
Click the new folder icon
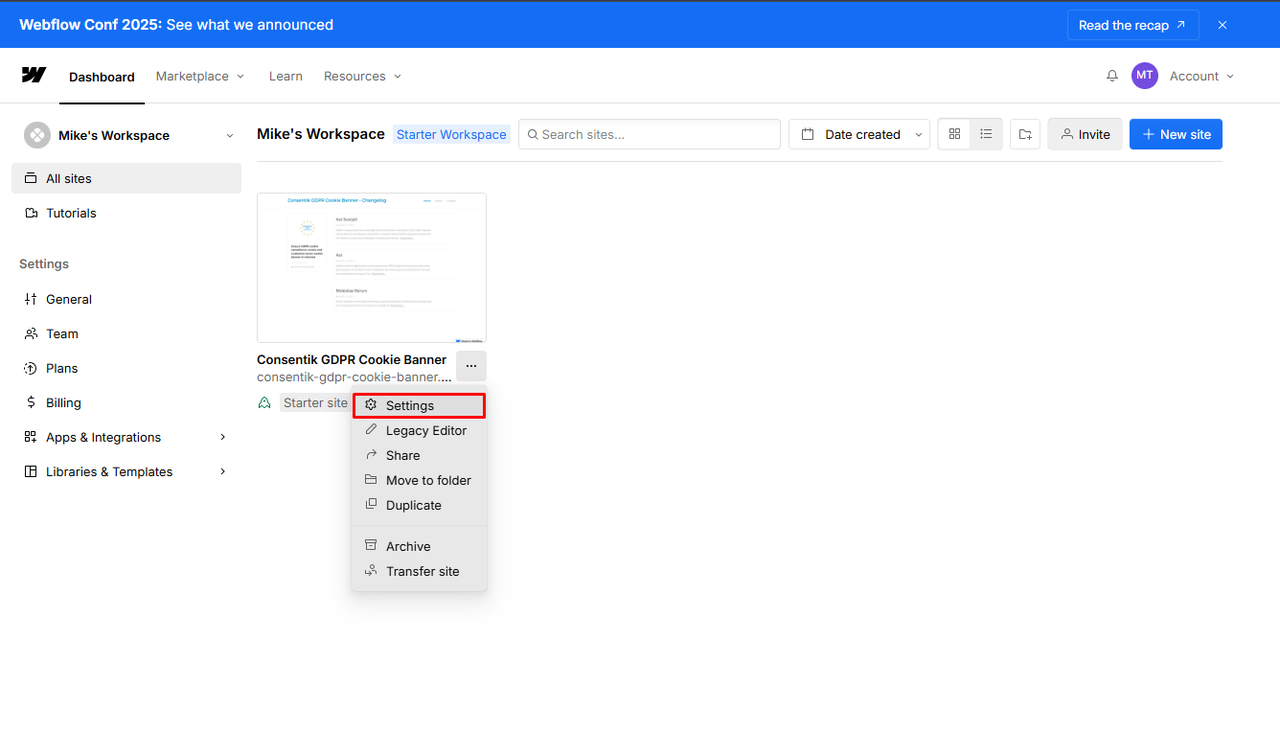coord(1025,135)
